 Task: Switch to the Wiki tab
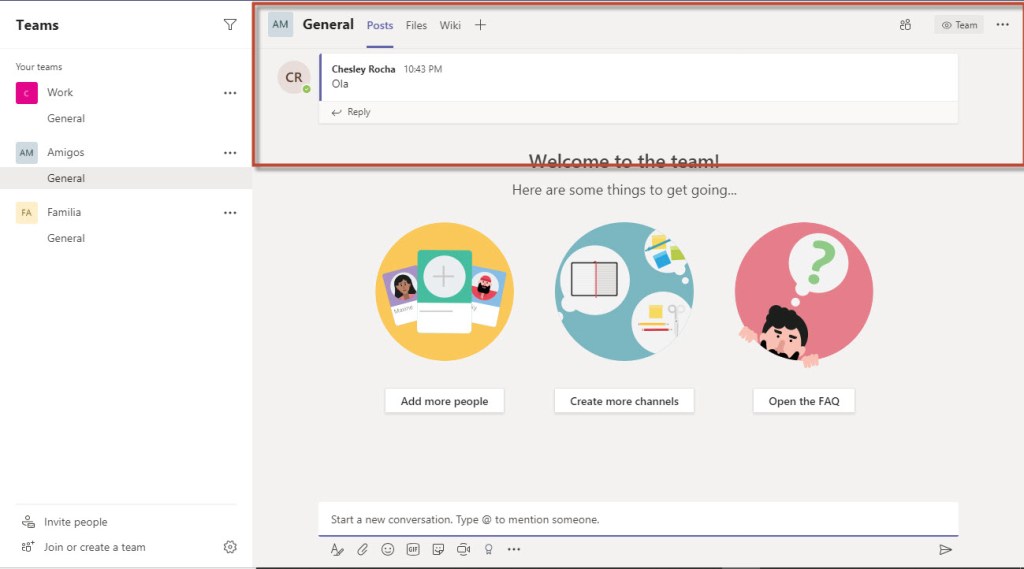click(450, 25)
